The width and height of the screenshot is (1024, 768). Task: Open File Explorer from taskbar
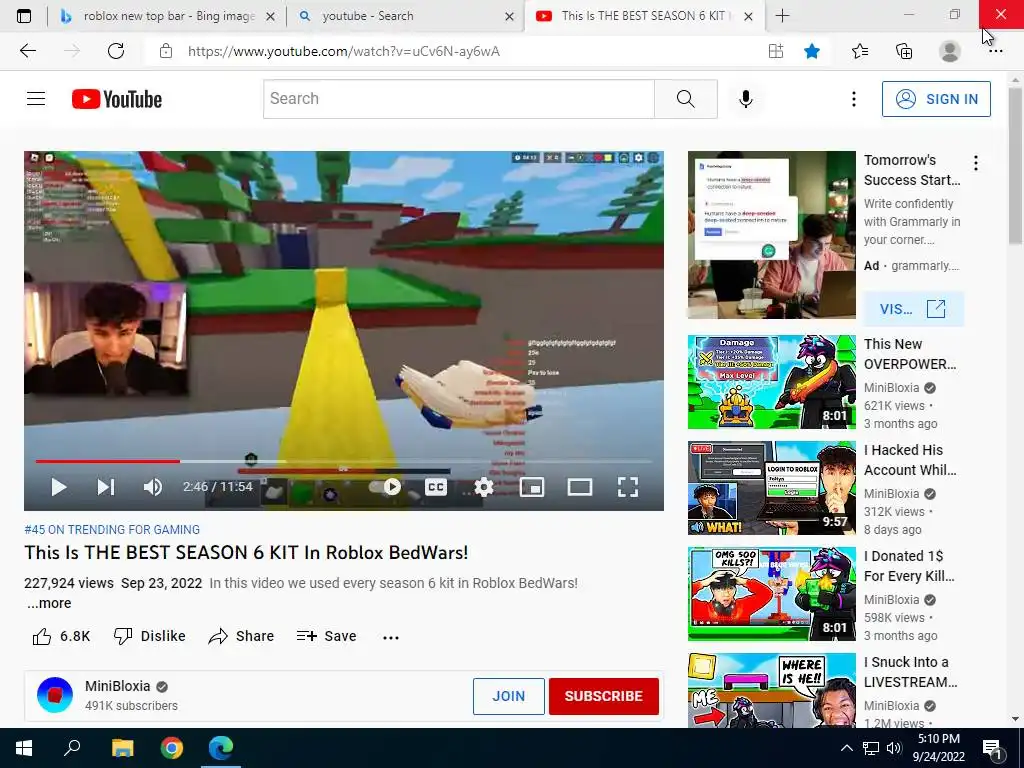click(122, 748)
